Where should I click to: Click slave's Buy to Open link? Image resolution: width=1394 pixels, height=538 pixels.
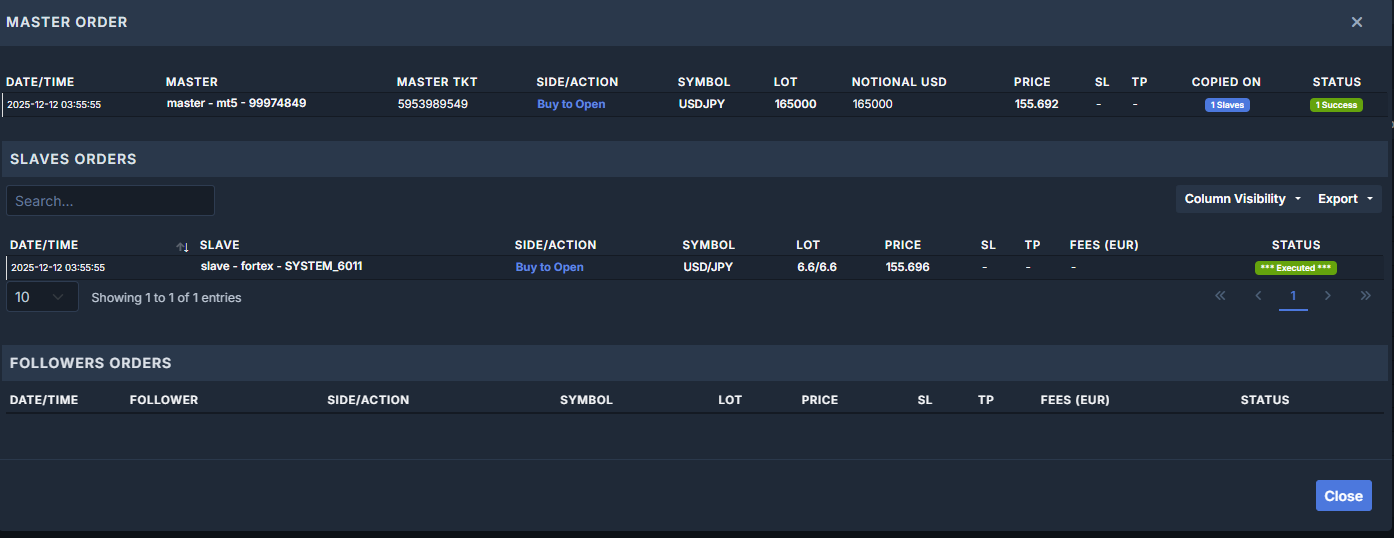click(x=549, y=267)
